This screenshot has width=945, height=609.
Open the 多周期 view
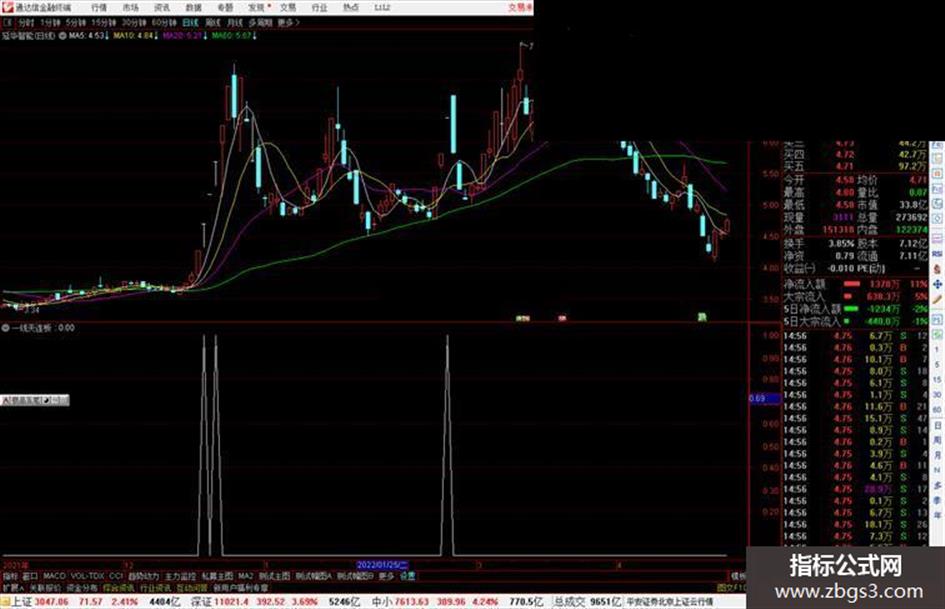pos(260,23)
